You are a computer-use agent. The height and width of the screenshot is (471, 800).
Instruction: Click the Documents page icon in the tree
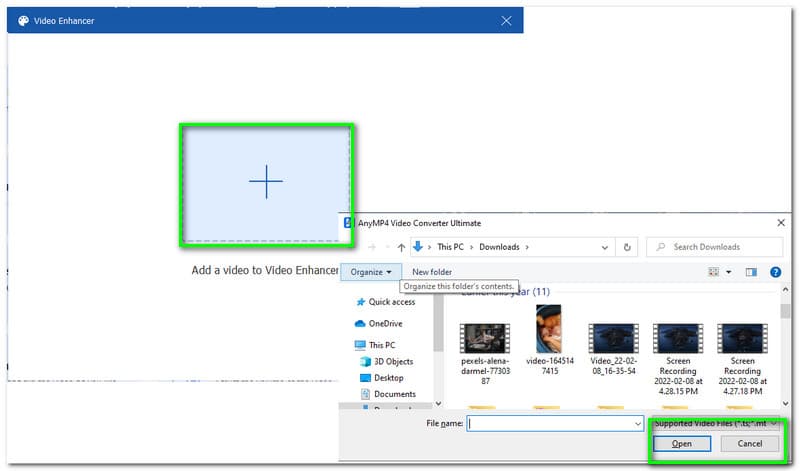click(x=365, y=394)
